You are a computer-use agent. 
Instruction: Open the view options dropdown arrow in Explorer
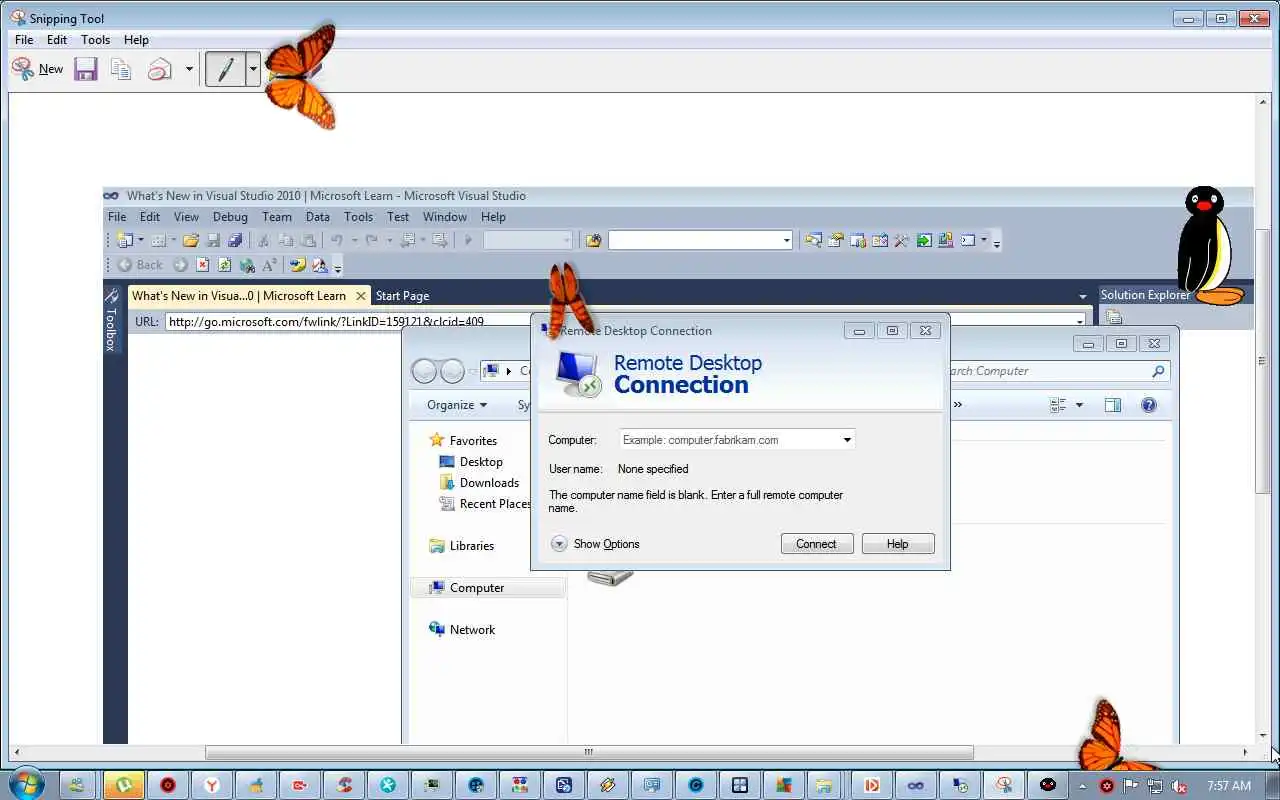1079,405
